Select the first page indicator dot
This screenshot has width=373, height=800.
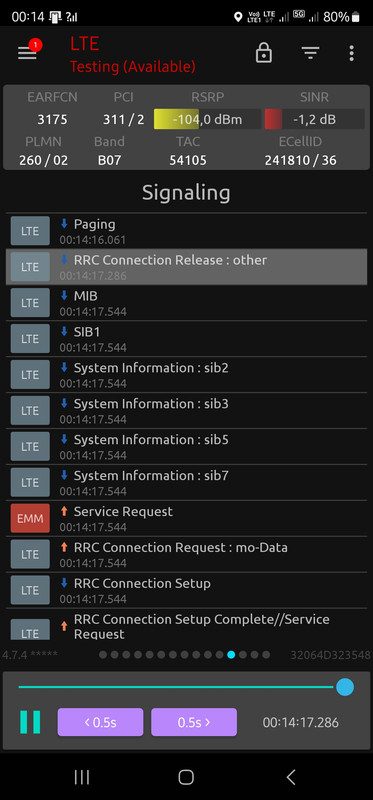coord(103,655)
